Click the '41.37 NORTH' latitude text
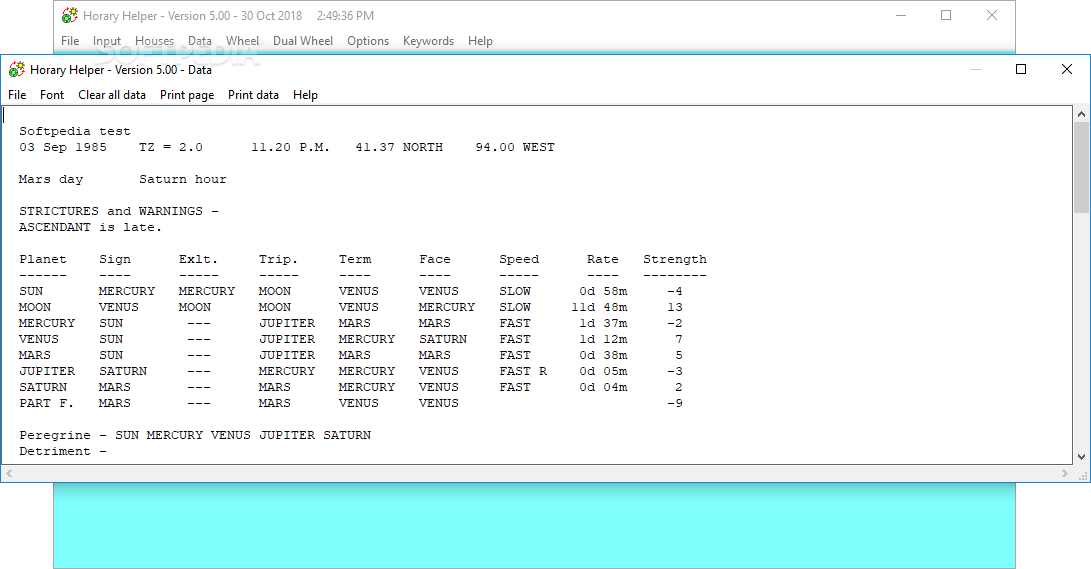The image size is (1091, 569). click(x=399, y=147)
